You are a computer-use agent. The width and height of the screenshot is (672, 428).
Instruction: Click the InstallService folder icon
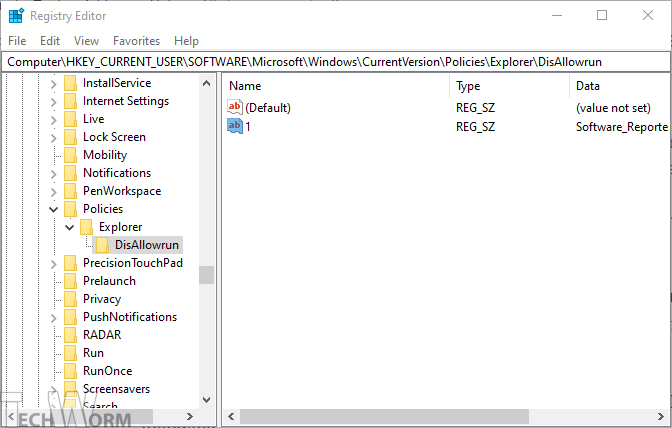point(70,83)
